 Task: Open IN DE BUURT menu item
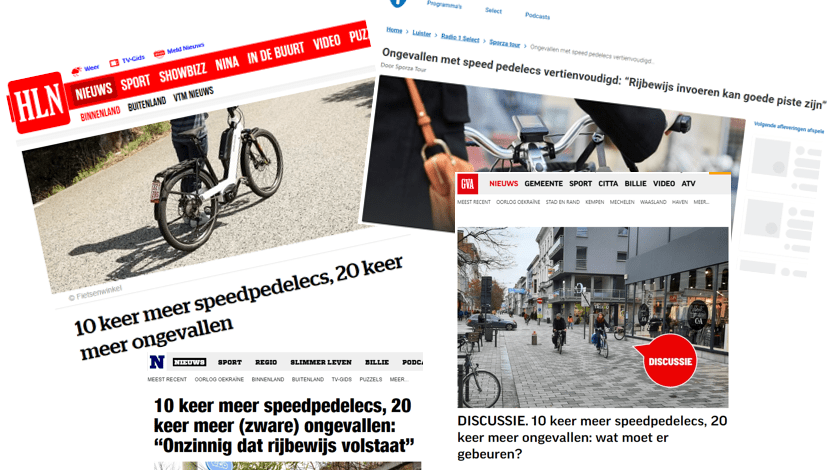pos(276,52)
